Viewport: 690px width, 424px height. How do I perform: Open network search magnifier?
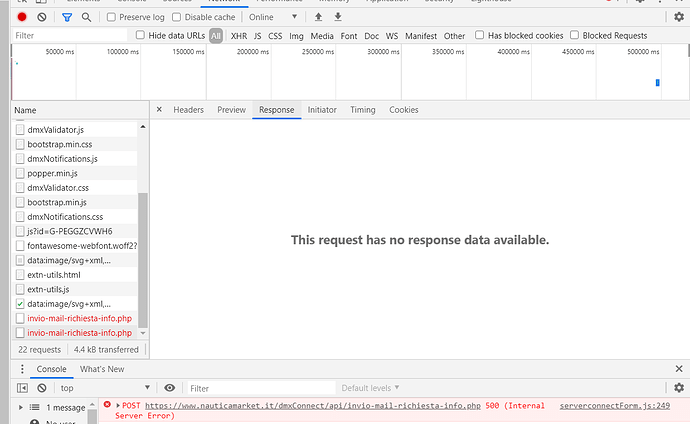click(x=86, y=17)
